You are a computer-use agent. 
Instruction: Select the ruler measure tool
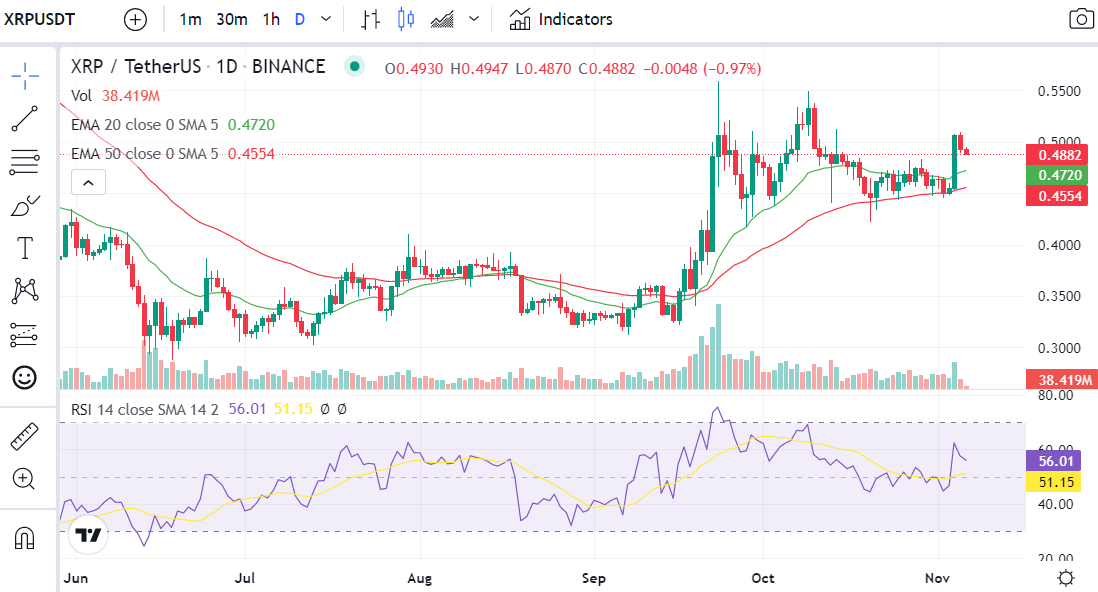point(25,436)
